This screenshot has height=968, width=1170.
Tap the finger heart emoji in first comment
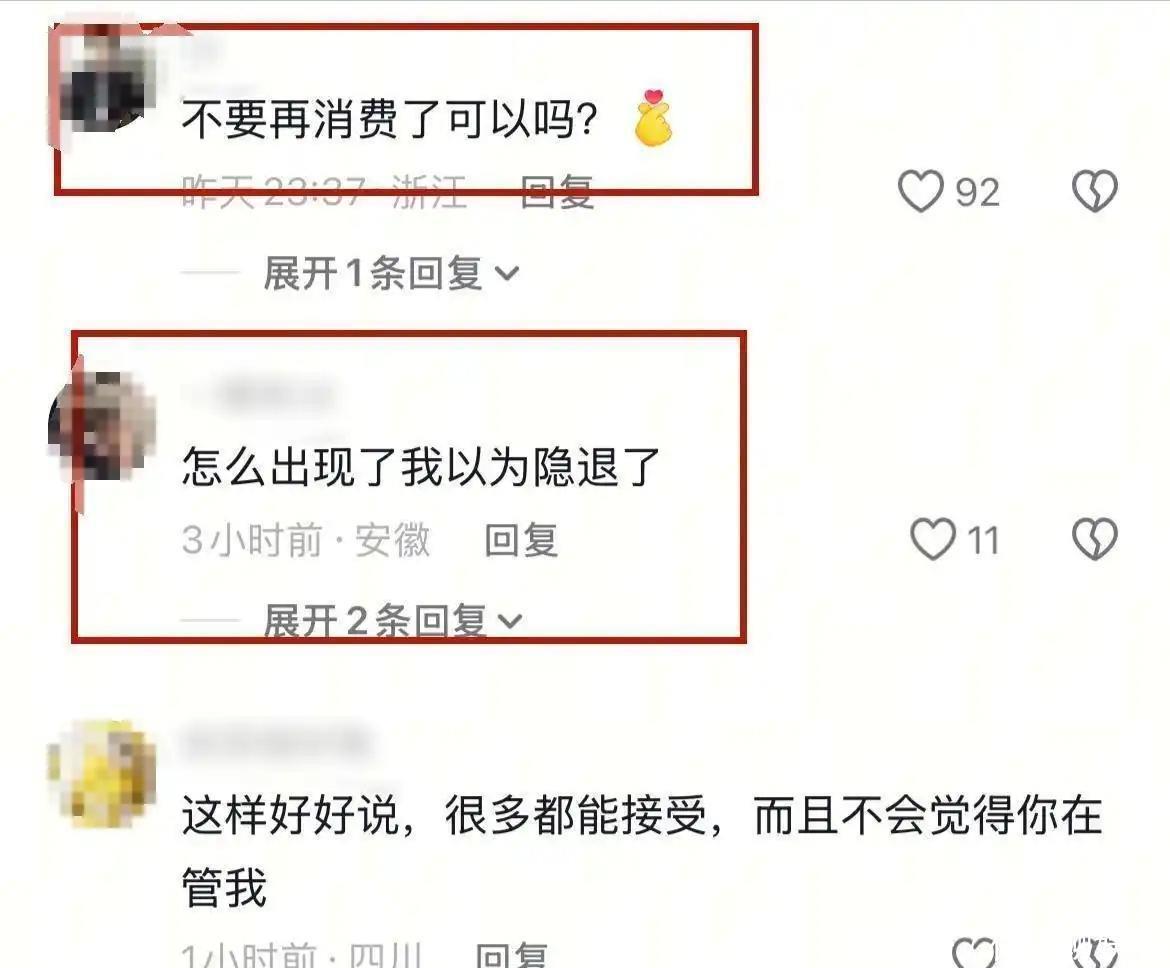click(652, 118)
